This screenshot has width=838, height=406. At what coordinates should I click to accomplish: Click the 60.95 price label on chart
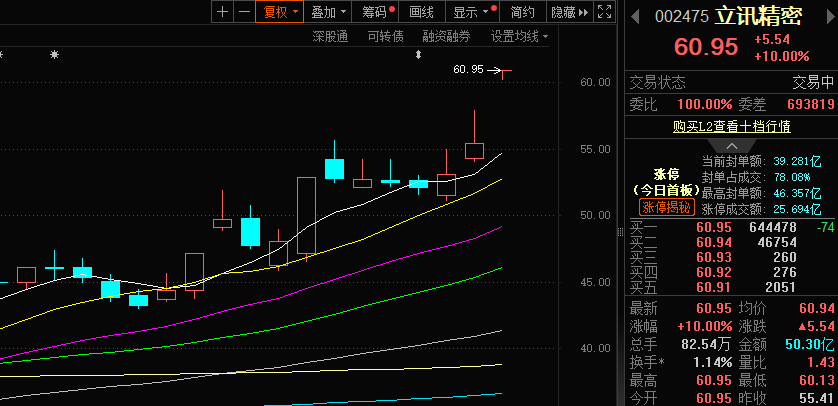tap(468, 69)
